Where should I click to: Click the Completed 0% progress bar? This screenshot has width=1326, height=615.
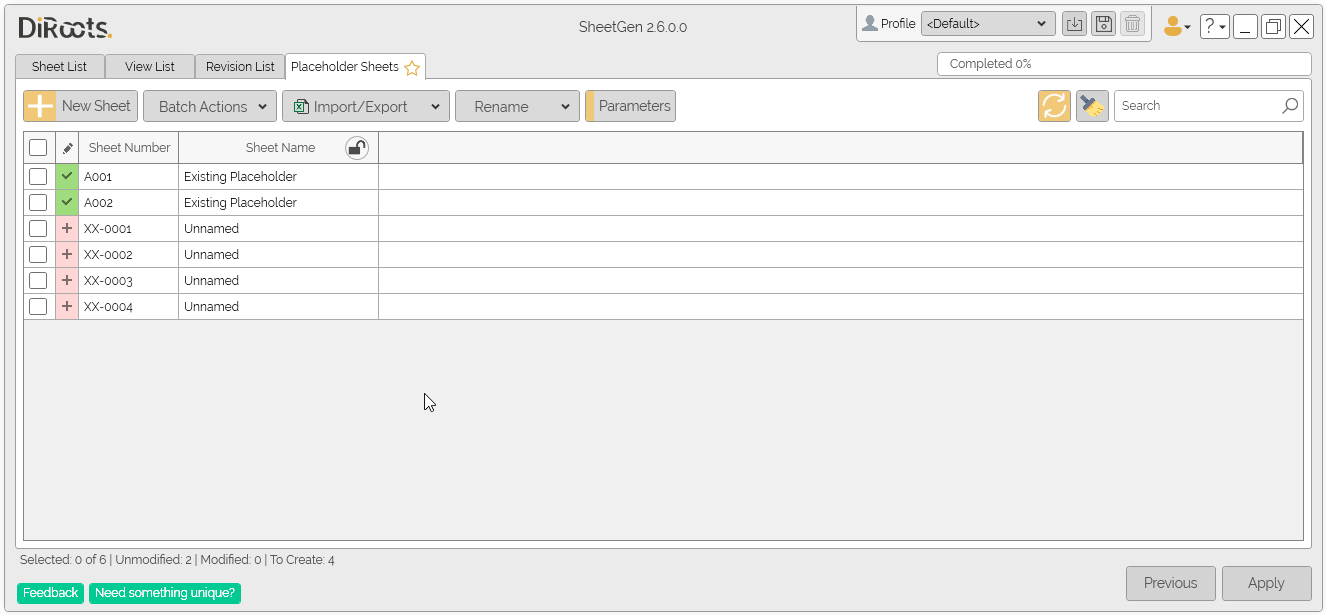click(x=1123, y=63)
